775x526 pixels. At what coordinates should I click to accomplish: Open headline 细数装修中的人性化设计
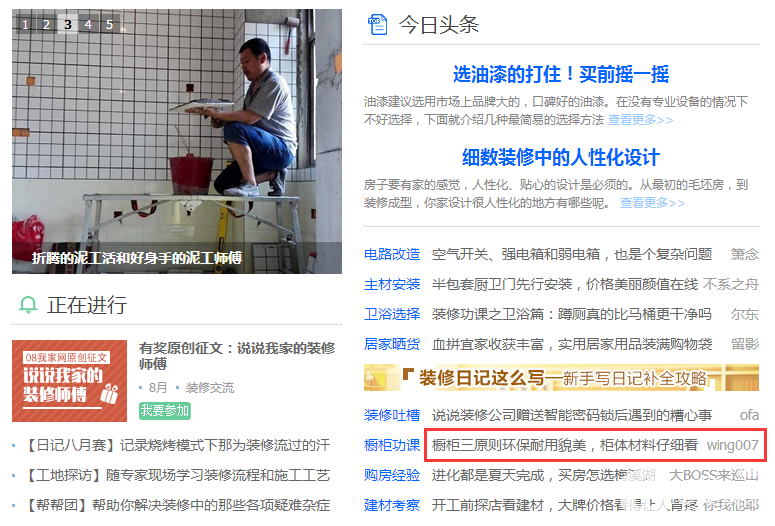pyautogui.click(x=561, y=157)
